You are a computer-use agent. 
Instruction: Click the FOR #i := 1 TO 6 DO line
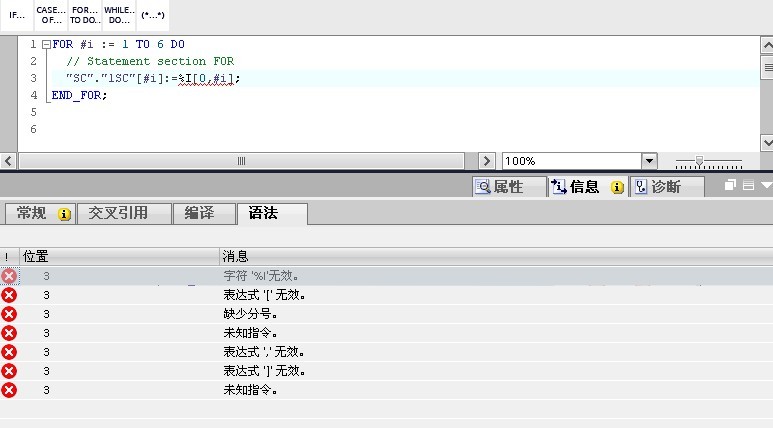point(118,44)
